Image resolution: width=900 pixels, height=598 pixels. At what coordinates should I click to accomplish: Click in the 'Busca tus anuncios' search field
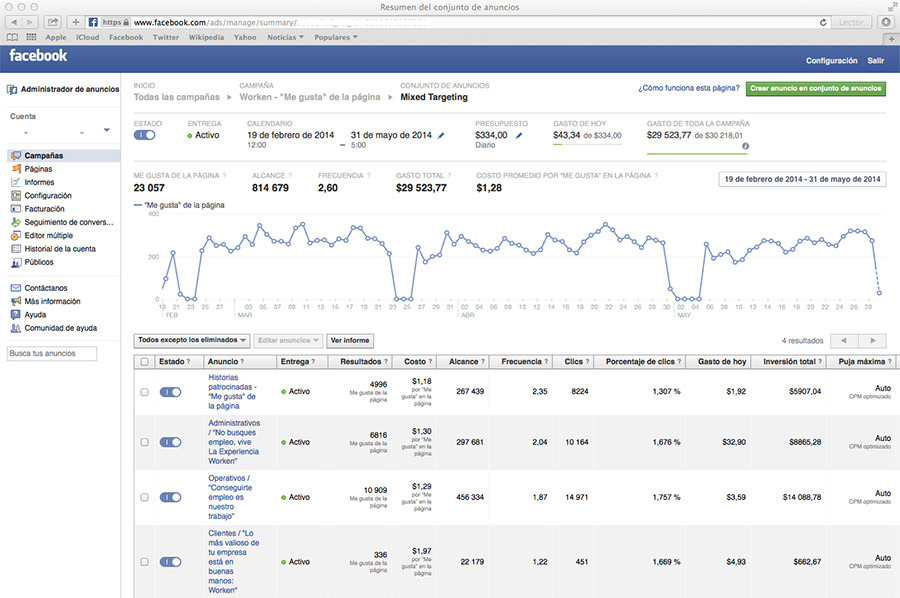pyautogui.click(x=52, y=353)
